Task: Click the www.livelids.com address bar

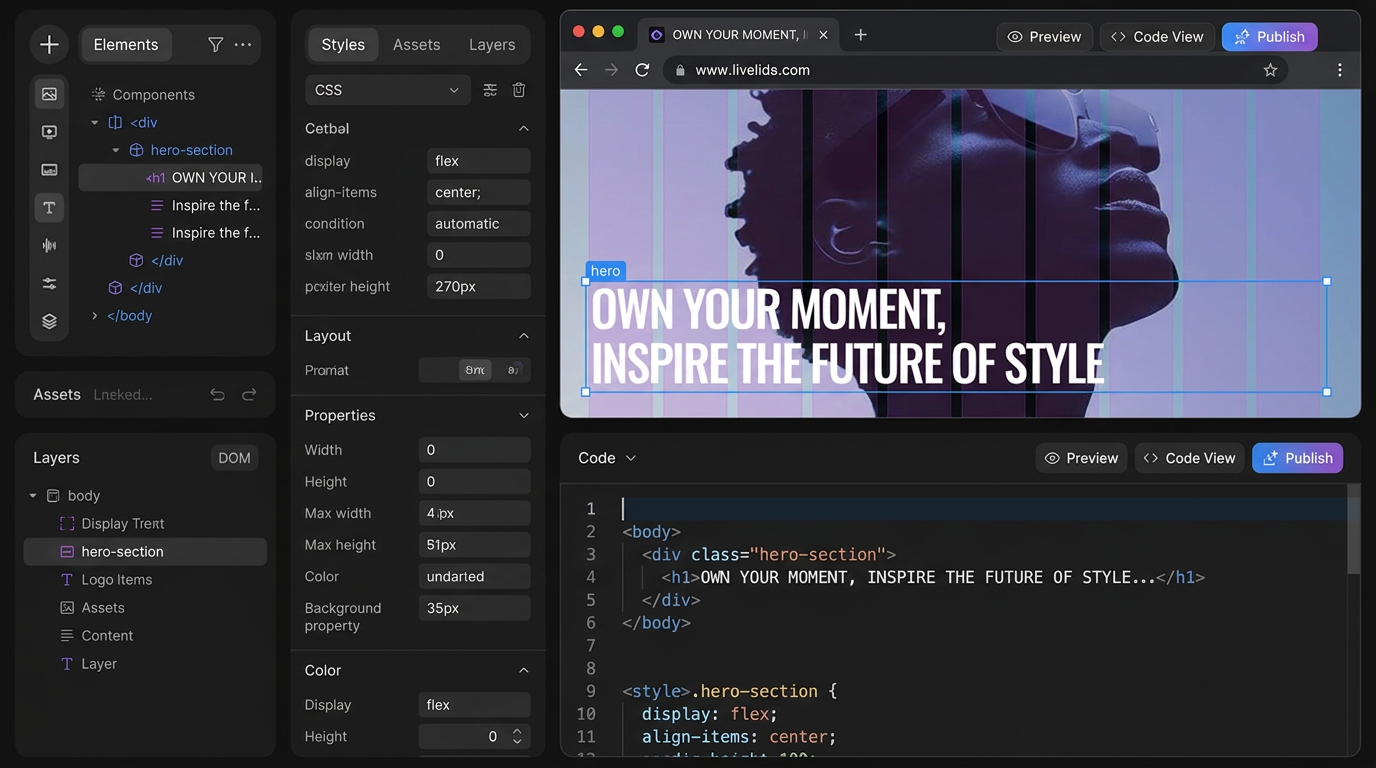Action: coord(975,70)
